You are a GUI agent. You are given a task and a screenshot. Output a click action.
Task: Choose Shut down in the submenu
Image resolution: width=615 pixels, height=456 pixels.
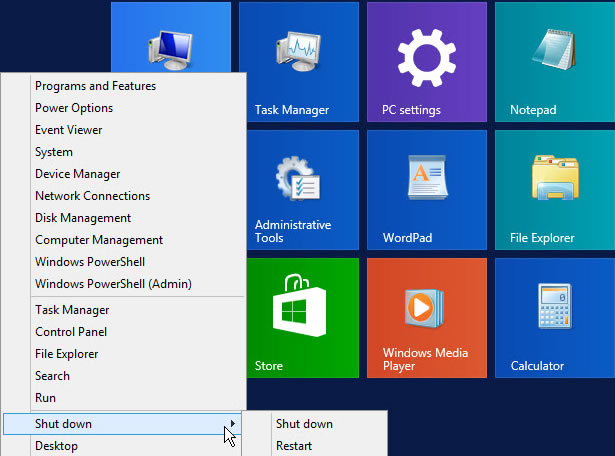[304, 424]
